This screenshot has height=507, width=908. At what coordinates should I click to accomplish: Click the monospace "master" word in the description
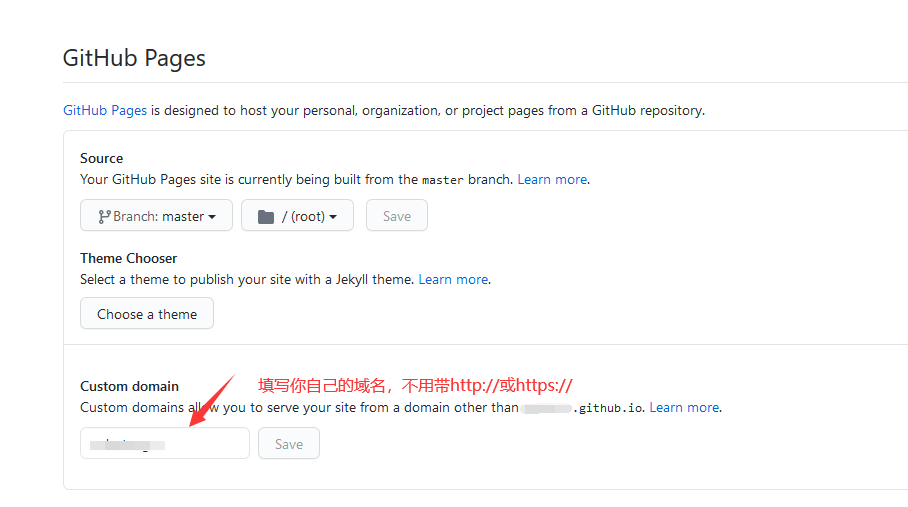pos(443,181)
